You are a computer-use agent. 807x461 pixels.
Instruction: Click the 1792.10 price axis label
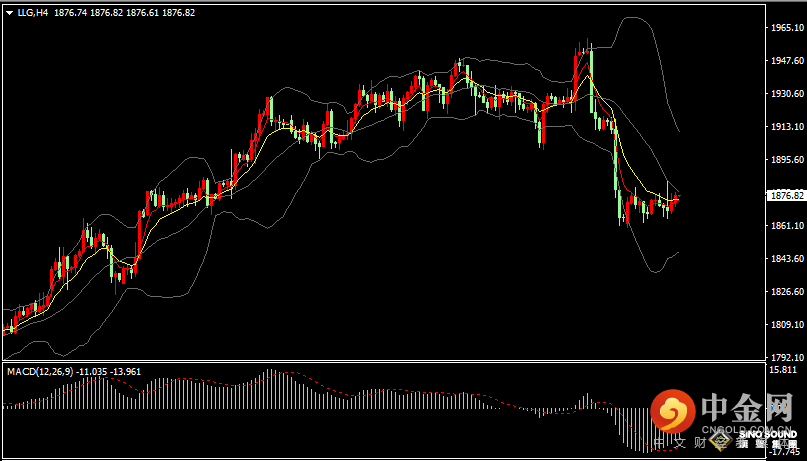coord(787,357)
